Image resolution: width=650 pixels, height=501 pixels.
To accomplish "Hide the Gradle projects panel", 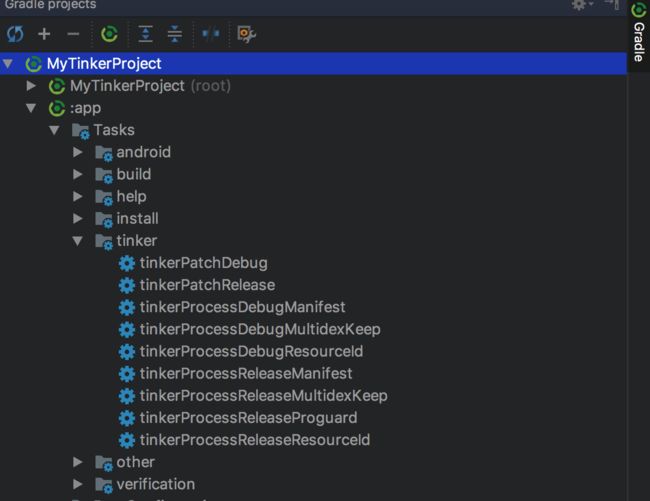I will pos(613,5).
